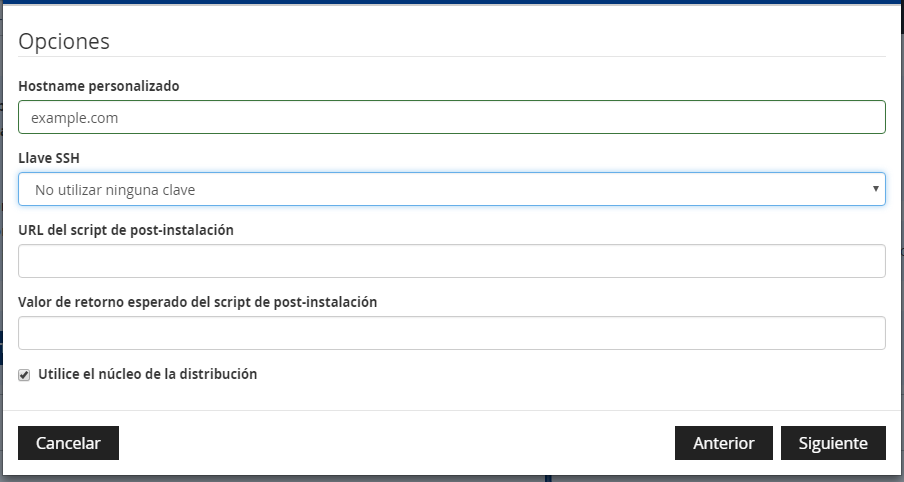The width and height of the screenshot is (904, 482).
Task: Click the expected return value input box
Action: (451, 333)
